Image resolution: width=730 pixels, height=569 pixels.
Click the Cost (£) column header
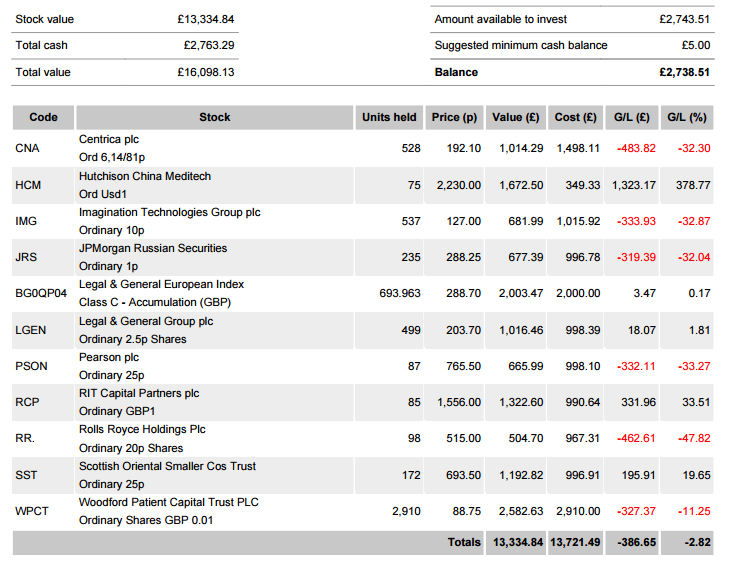(x=575, y=117)
